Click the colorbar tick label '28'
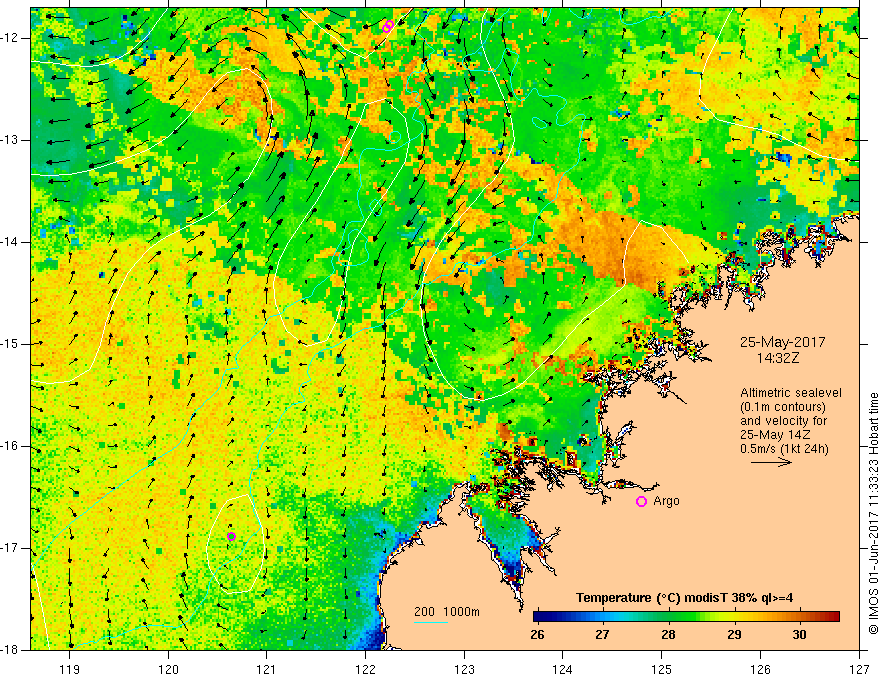This screenshot has height=680, width=880. click(668, 635)
